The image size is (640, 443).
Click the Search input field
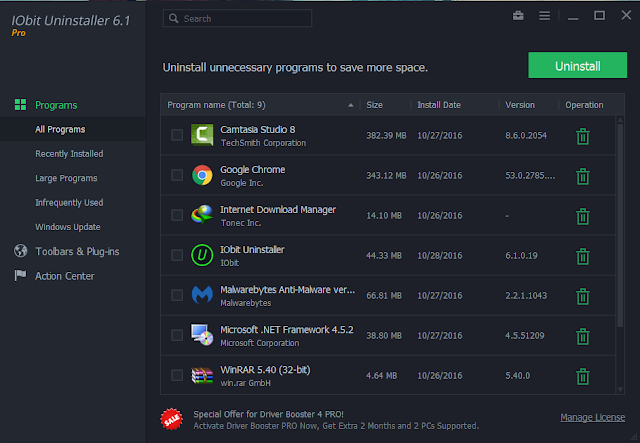(x=238, y=18)
